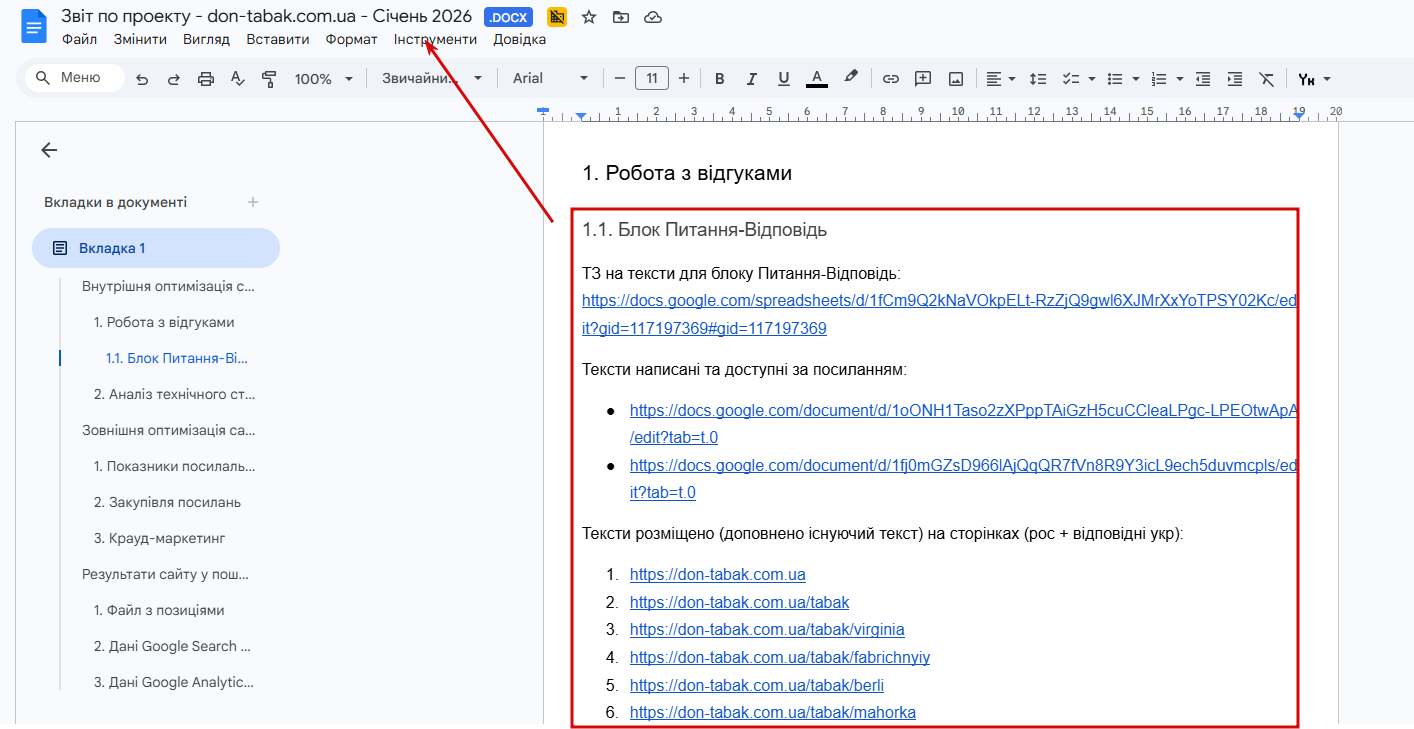Open the Вставити menu
Image resolution: width=1414 pixels, height=729 pixels.
[x=277, y=40]
